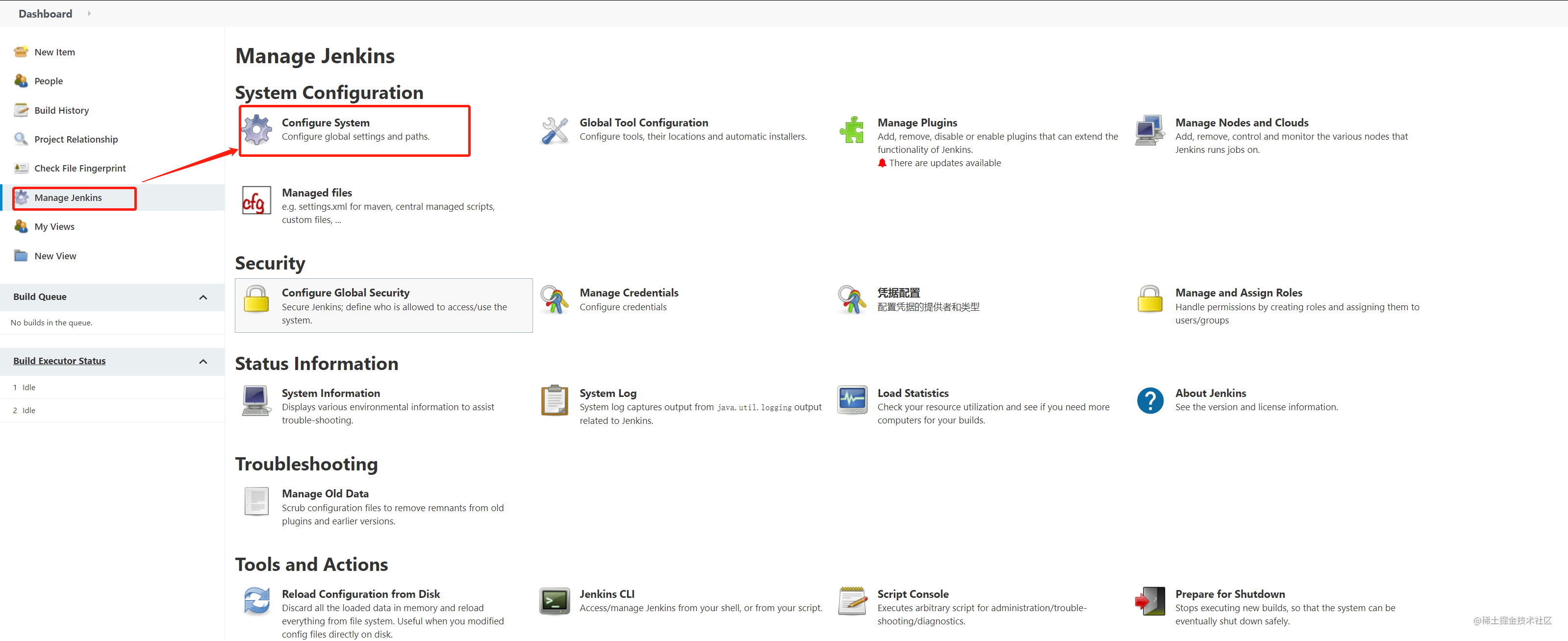Screen dimensions: 1568x641
Task: Open the Script Console notepad icon
Action: [x=852, y=601]
